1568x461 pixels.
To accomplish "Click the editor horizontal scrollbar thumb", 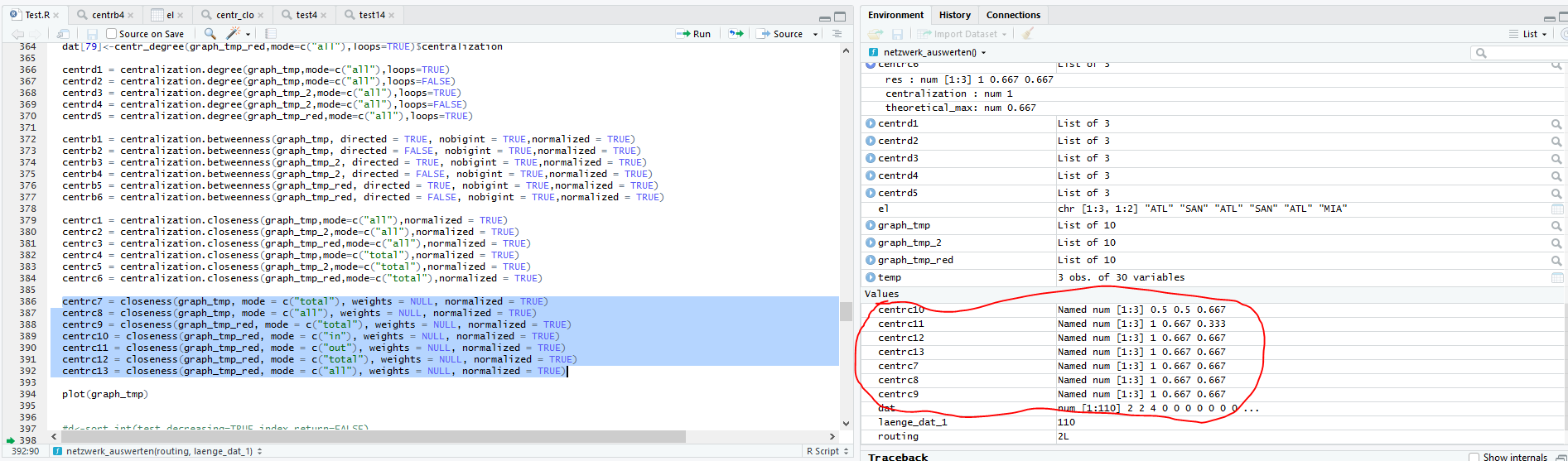I will (x=373, y=436).
